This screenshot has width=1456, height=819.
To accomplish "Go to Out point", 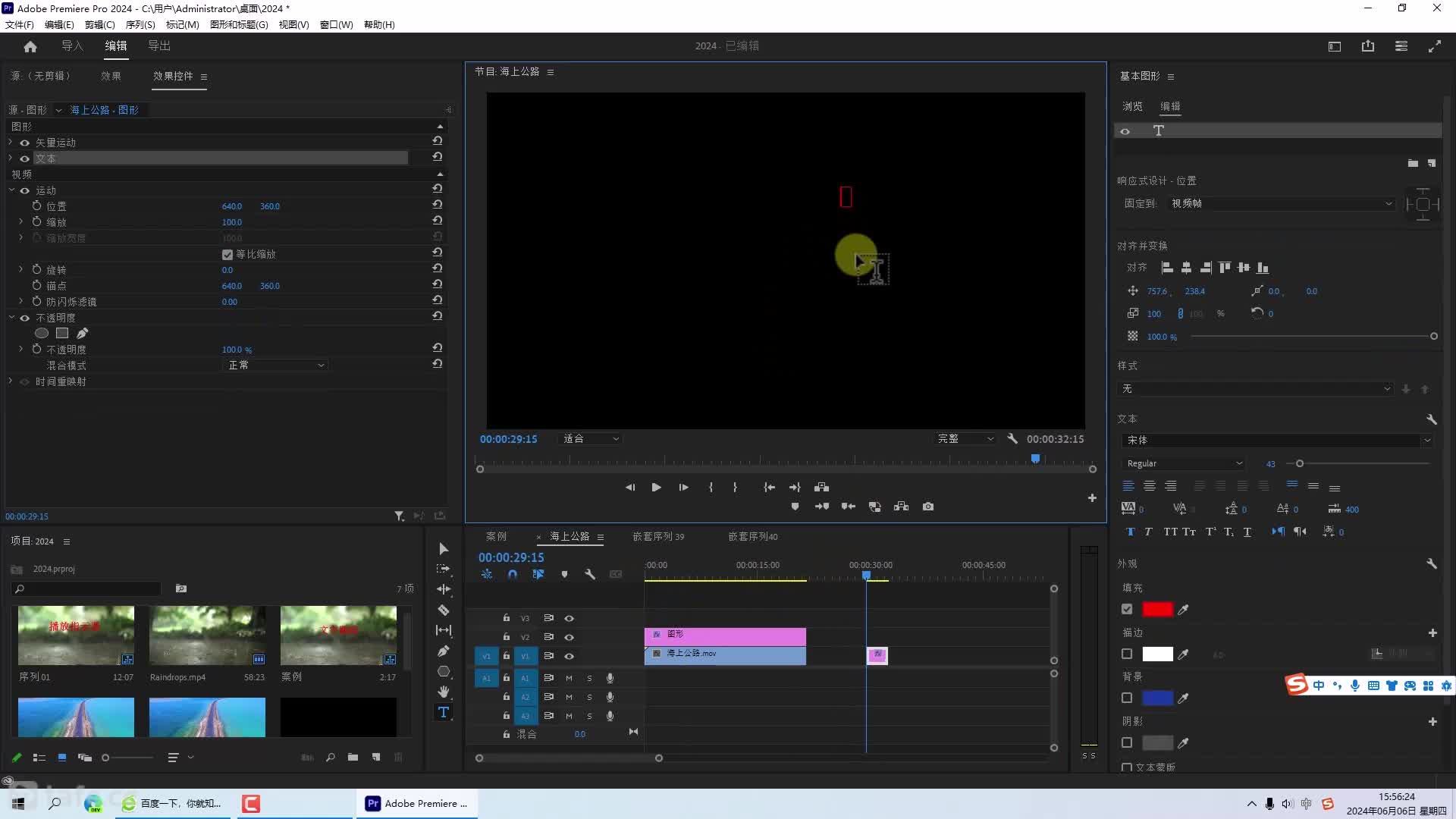I will coord(795,488).
